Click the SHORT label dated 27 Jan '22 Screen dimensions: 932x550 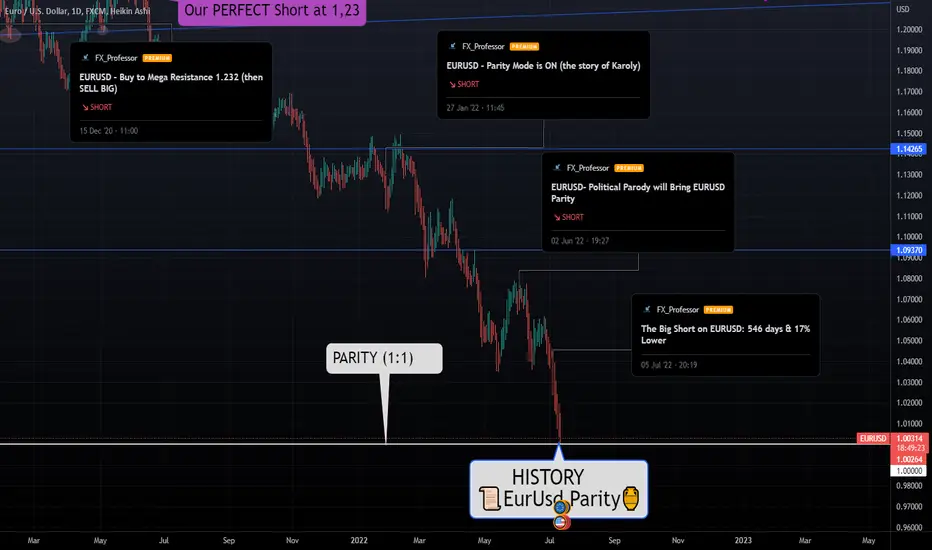click(468, 84)
